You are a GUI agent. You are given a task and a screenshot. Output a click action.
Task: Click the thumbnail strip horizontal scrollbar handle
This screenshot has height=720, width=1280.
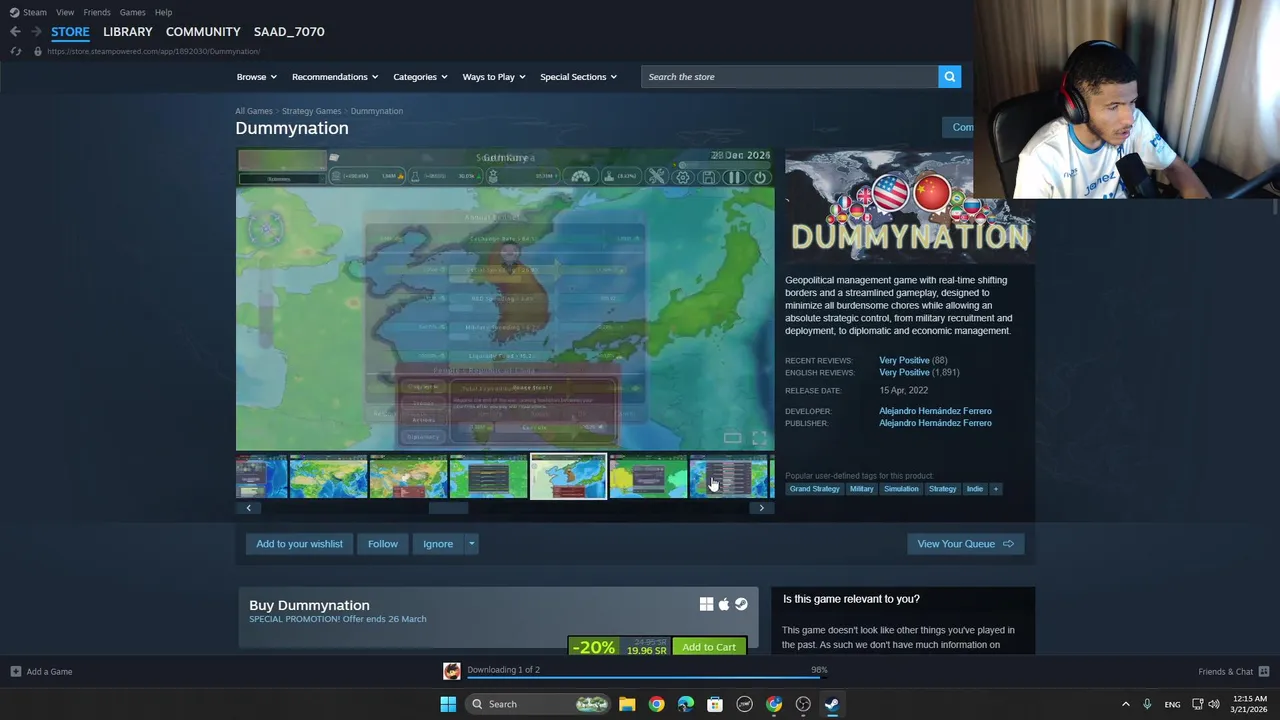[448, 508]
